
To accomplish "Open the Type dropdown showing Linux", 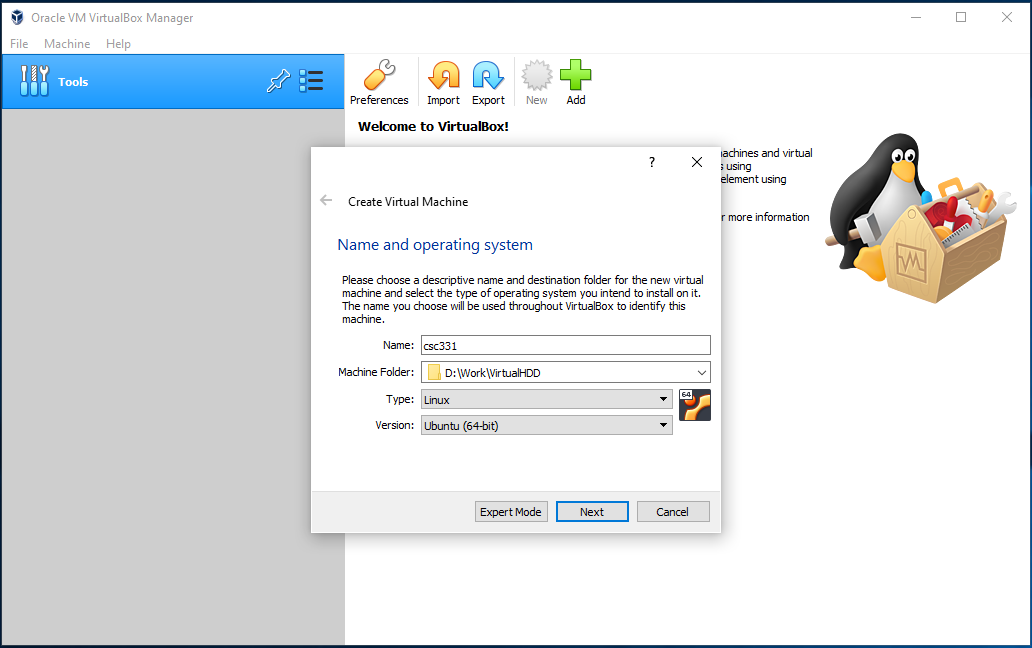I will click(x=547, y=399).
